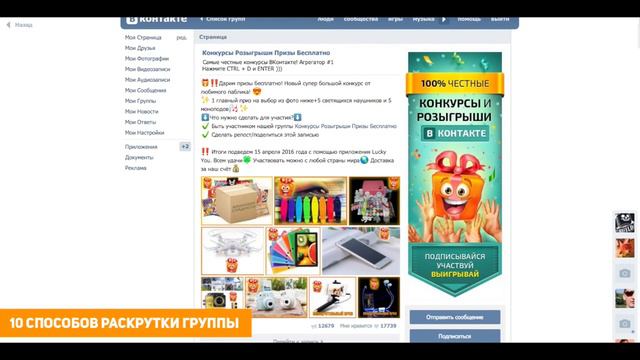
Task: Click the +2 badge next to Приложения
Action: tap(185, 147)
